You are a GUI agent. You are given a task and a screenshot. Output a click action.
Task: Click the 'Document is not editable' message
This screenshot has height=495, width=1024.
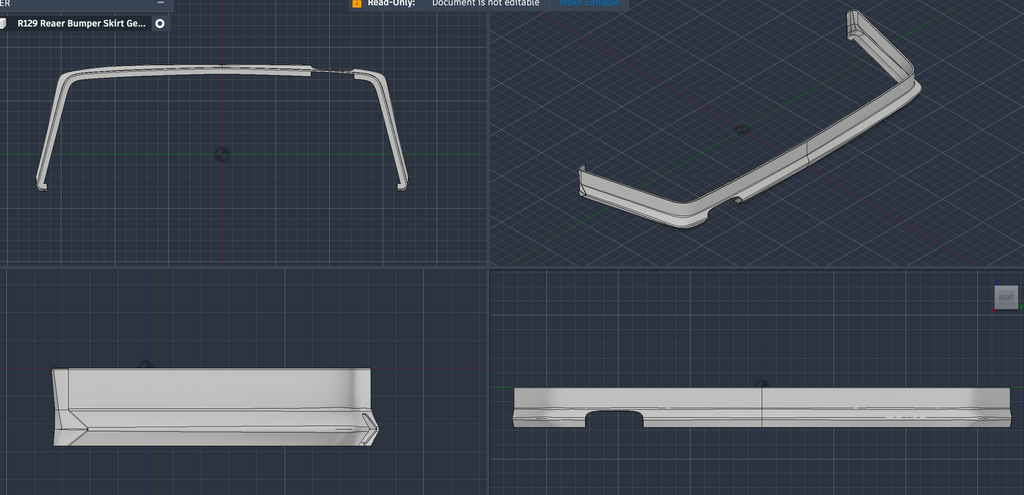click(486, 3)
